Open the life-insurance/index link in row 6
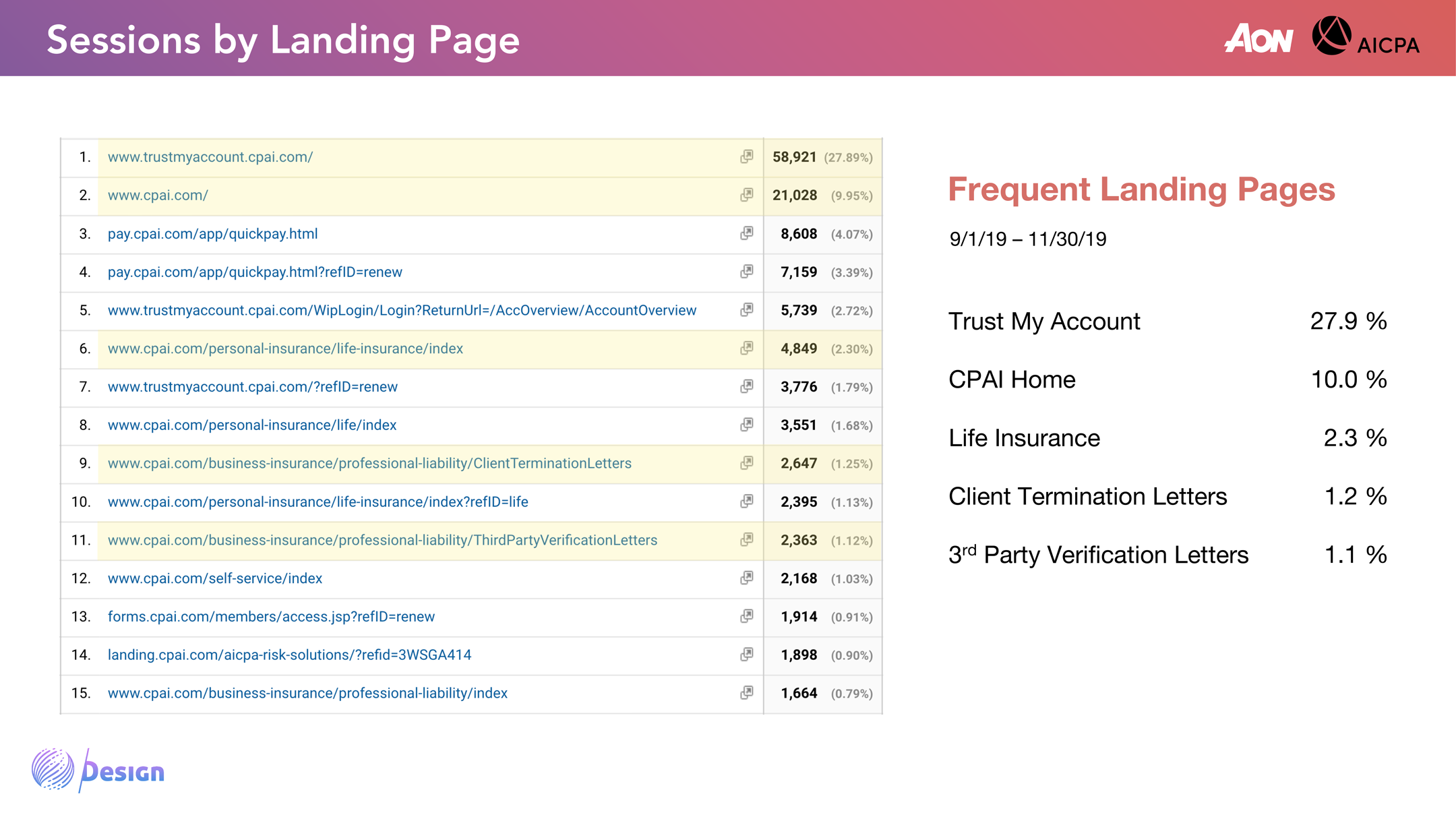This screenshot has height=819, width=1456. pyautogui.click(x=285, y=348)
